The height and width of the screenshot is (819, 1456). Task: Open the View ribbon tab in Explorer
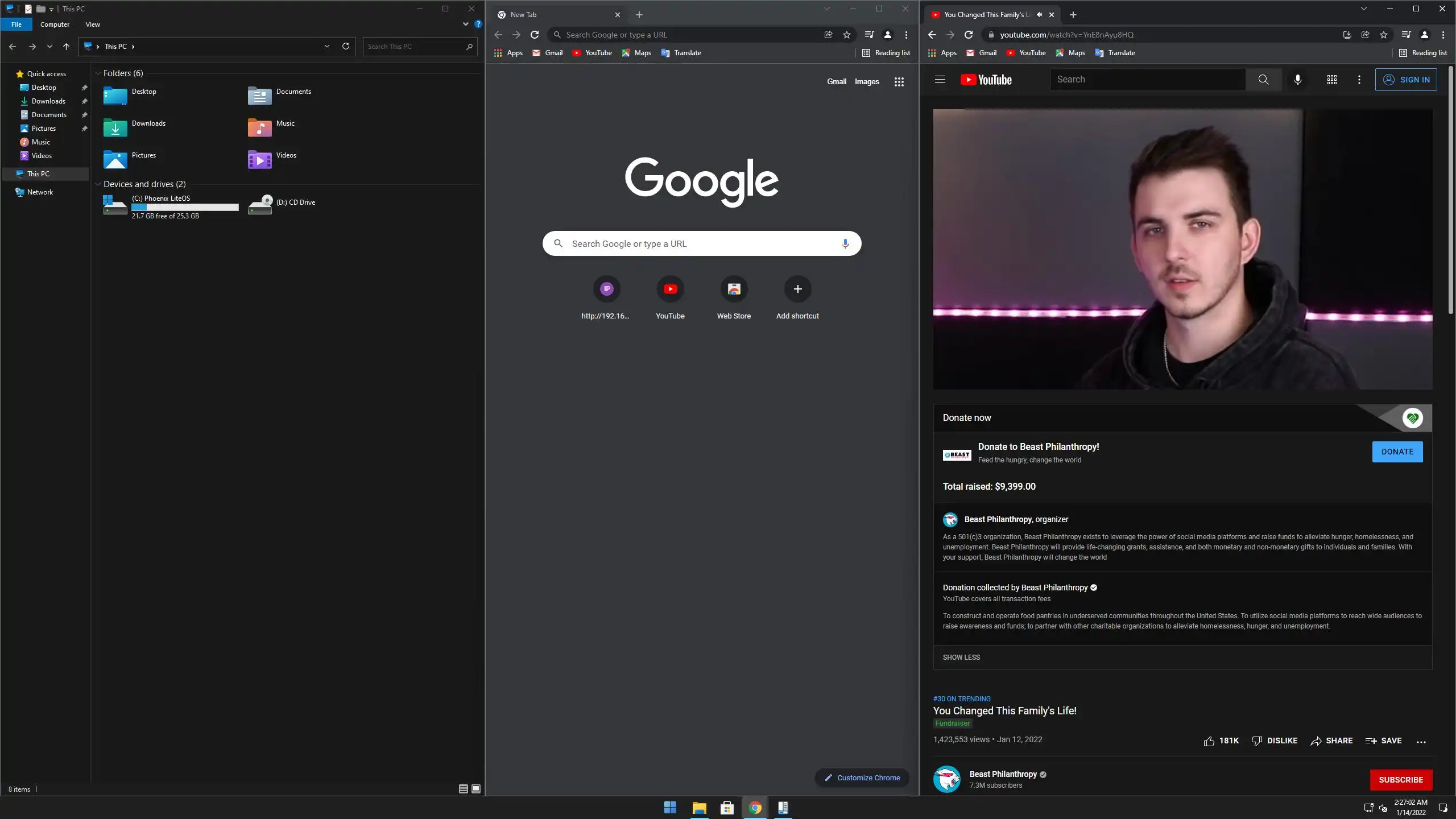pos(93,24)
